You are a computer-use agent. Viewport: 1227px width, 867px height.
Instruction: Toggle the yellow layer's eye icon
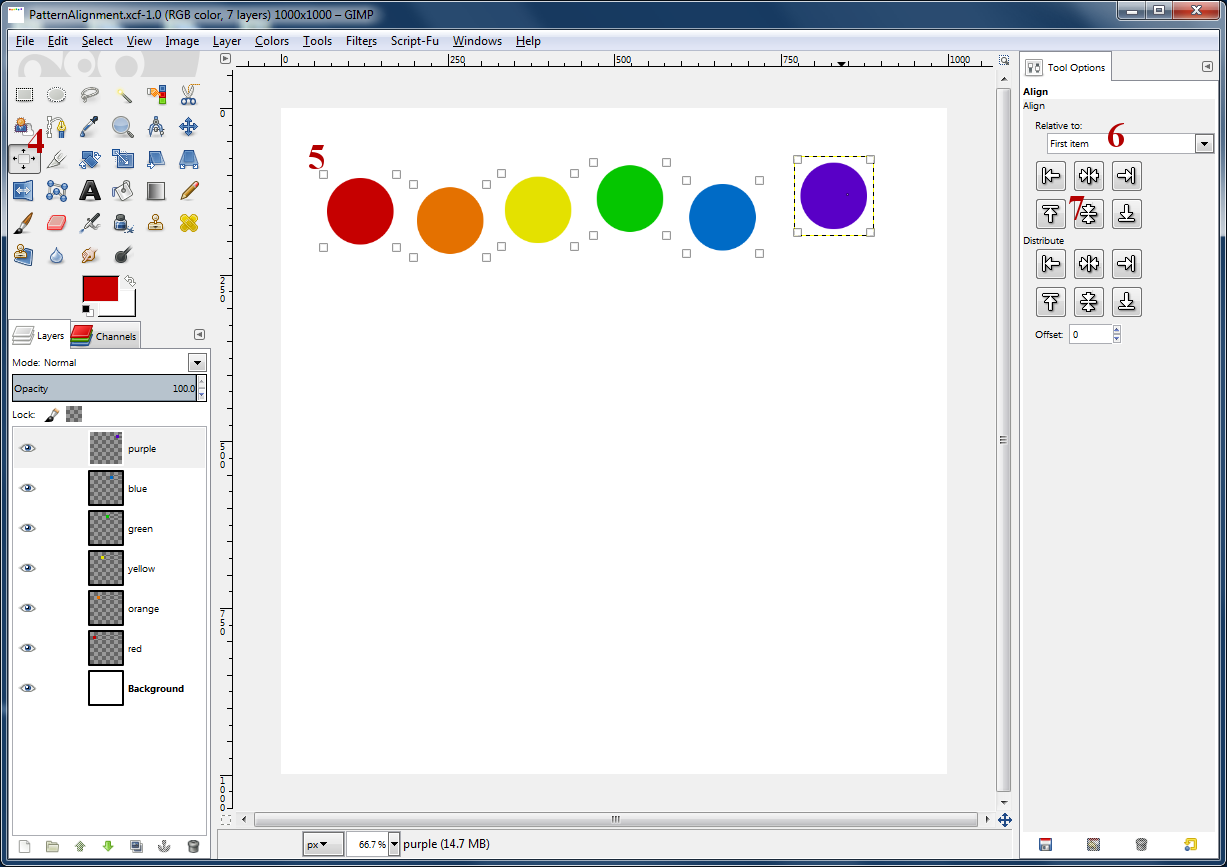[28, 568]
